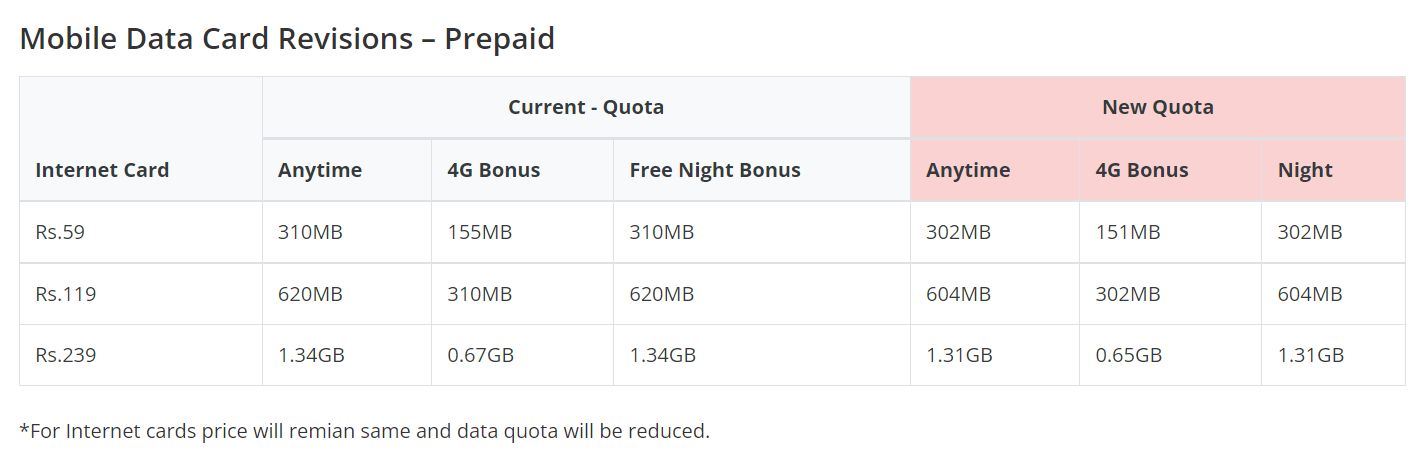1427x458 pixels.
Task: Select the Rs.239 internet card cell
Action: point(65,355)
